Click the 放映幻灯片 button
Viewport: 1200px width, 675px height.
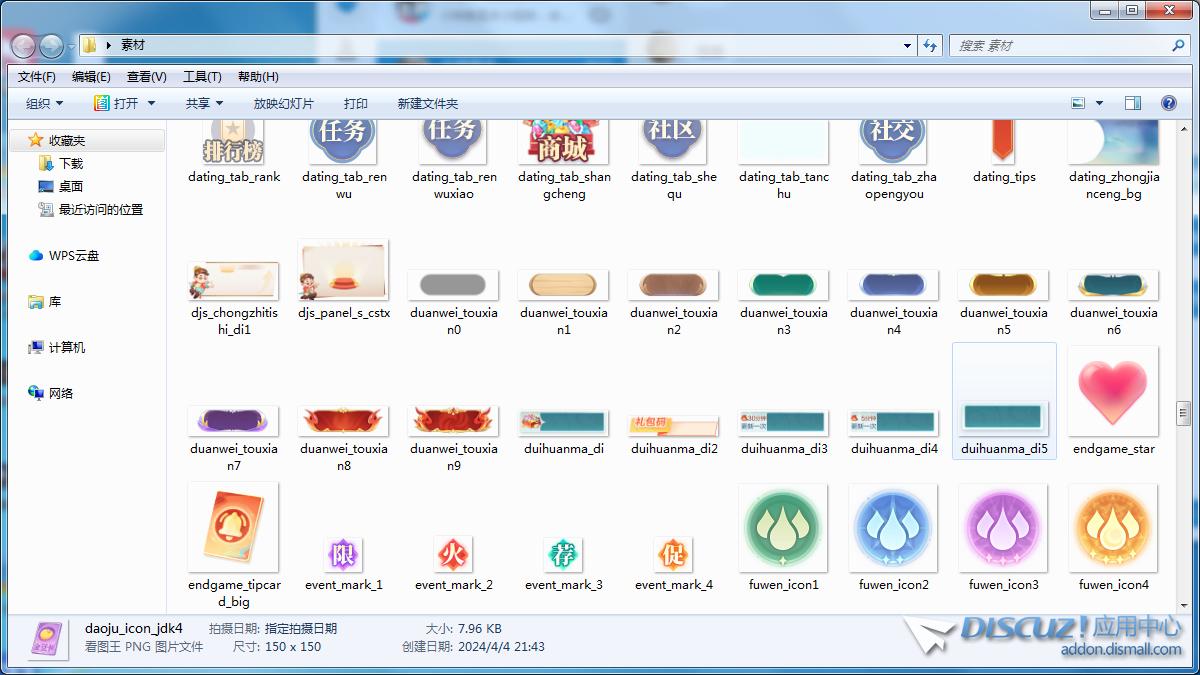(283, 103)
